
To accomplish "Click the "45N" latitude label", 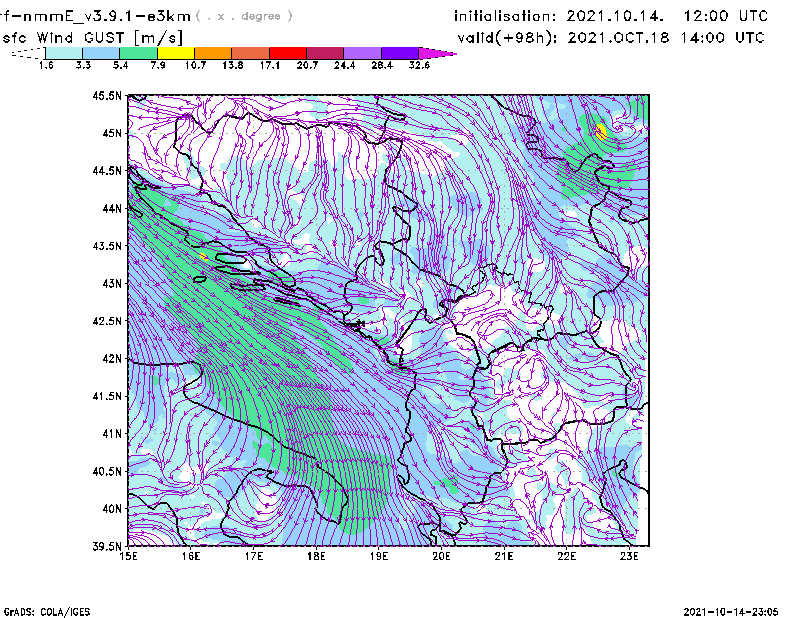I will coord(112,133).
